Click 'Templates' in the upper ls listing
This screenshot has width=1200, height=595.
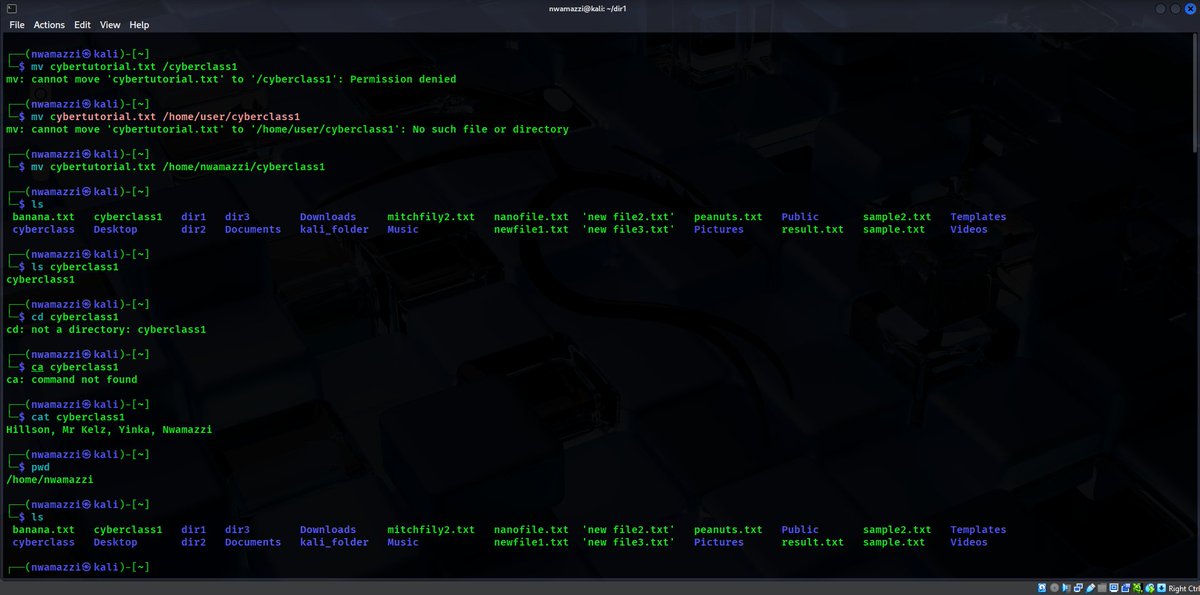pos(978,217)
